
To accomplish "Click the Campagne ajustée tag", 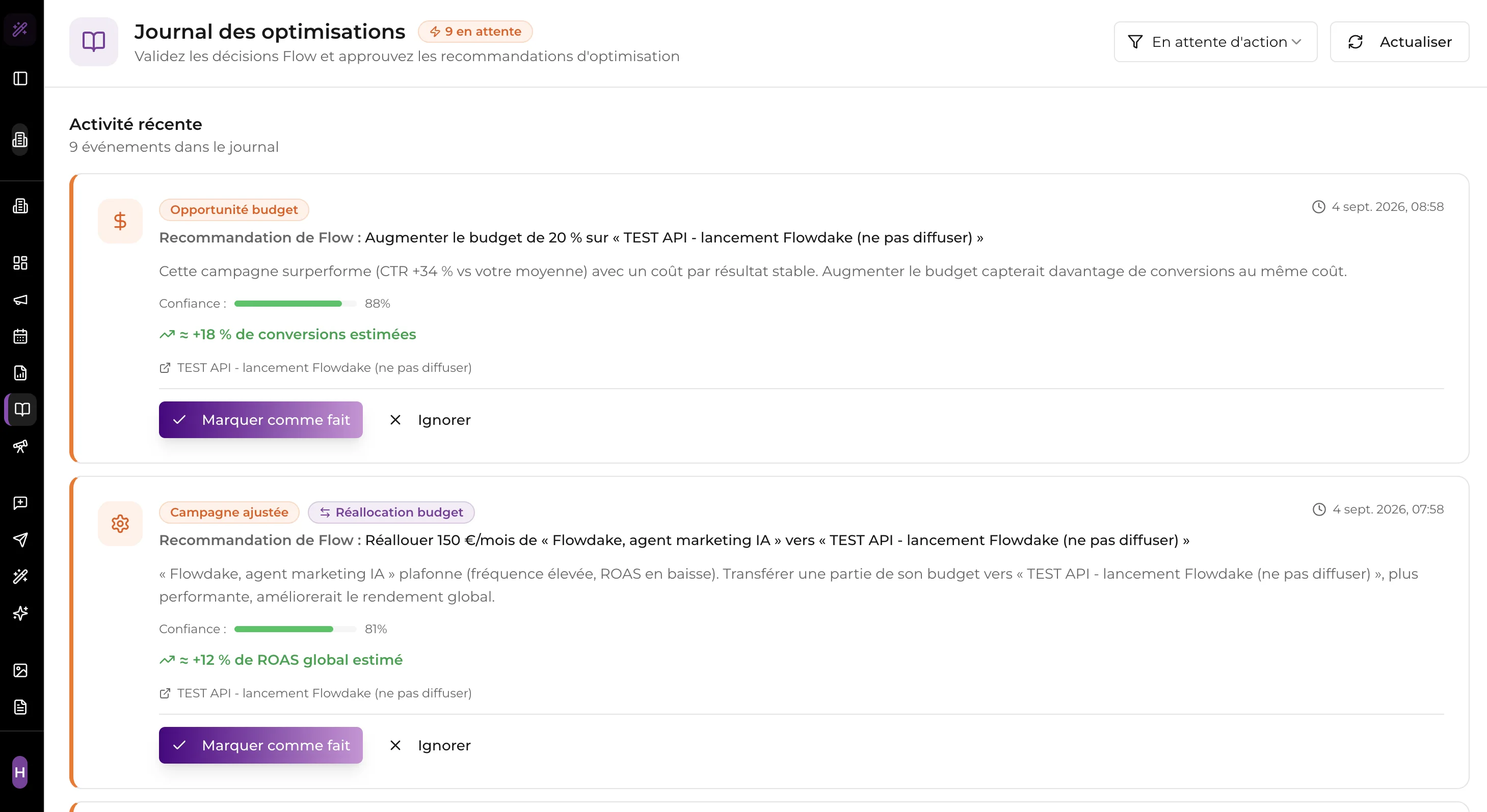I will (229, 512).
